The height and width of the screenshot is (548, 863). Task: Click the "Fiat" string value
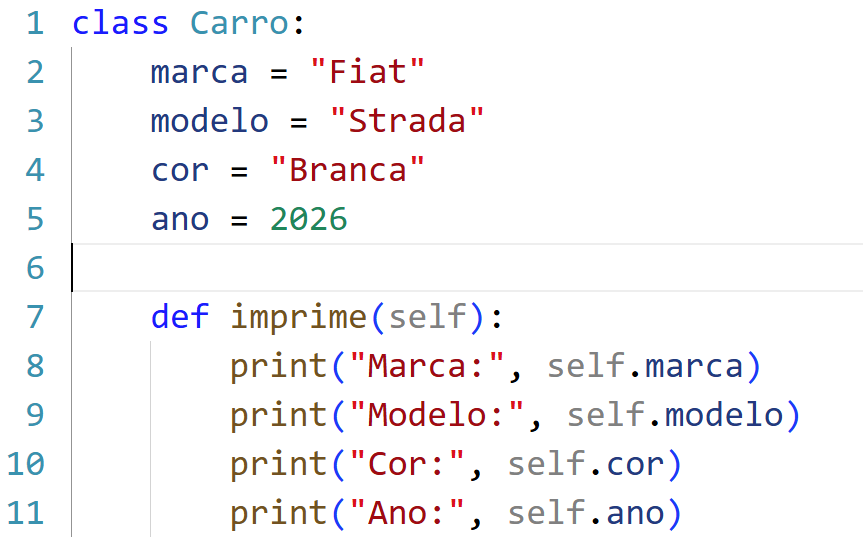point(367,72)
